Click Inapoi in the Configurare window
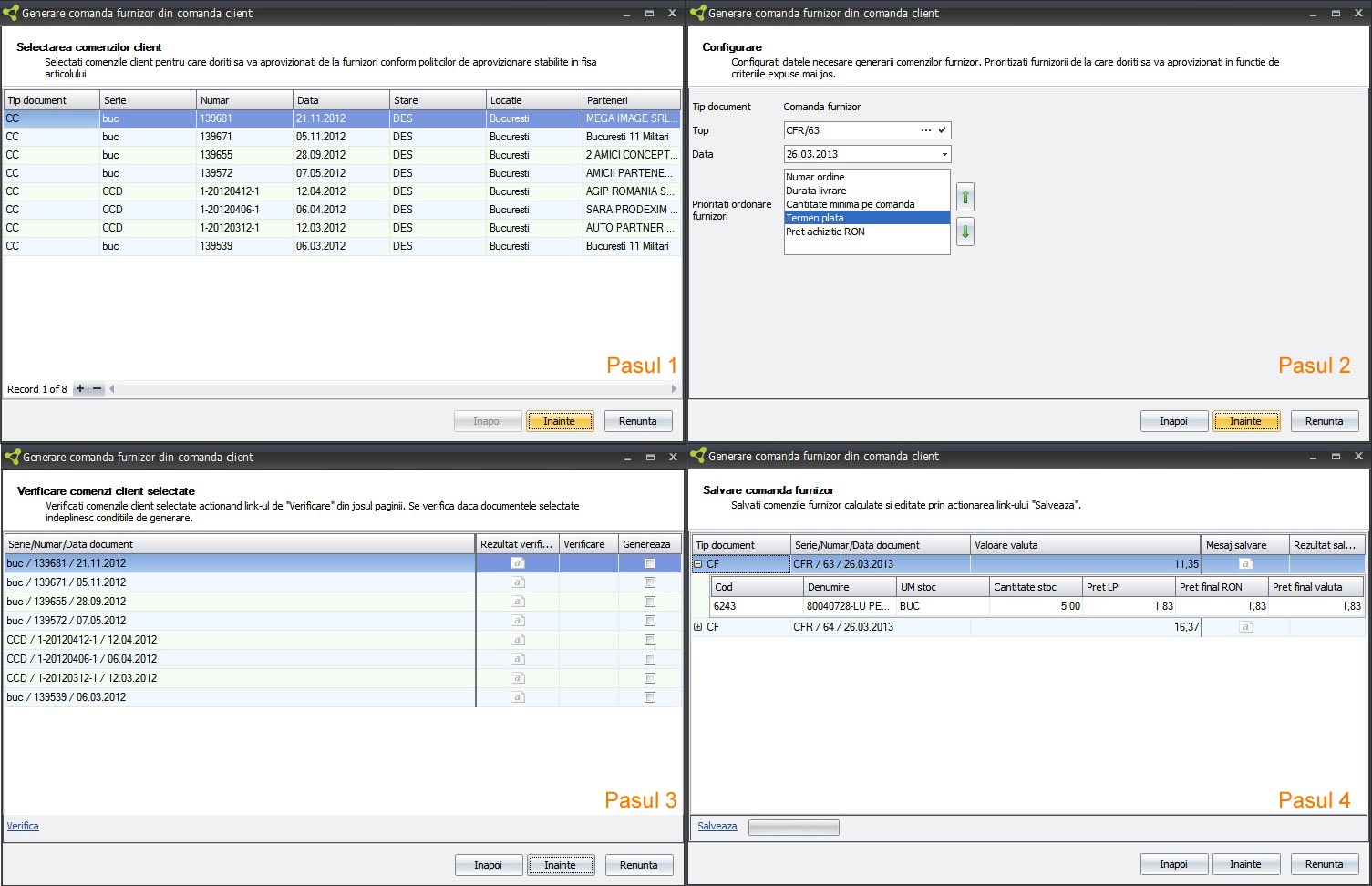Screen dimensions: 1372x886 tap(1174, 421)
